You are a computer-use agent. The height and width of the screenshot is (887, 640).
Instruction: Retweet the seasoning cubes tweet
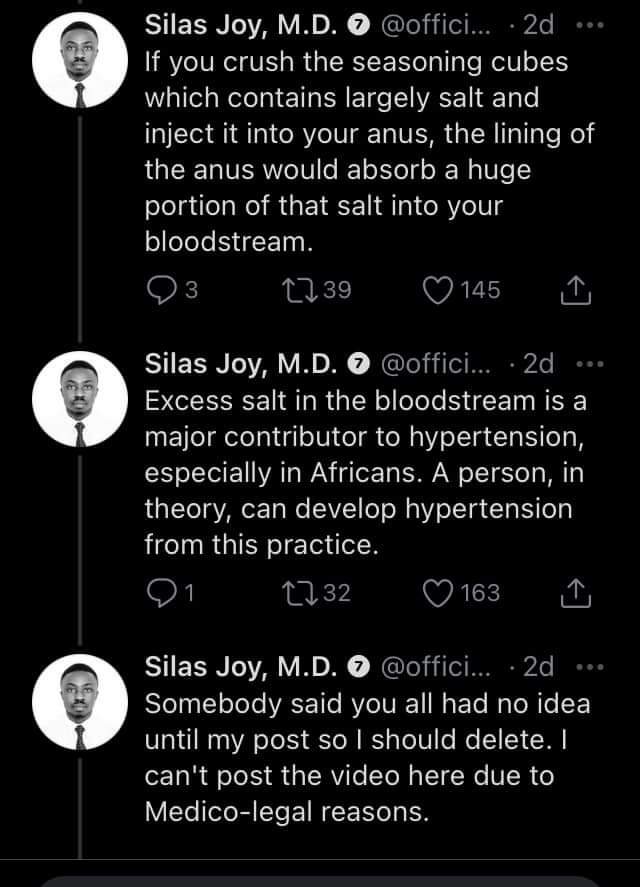[300, 290]
